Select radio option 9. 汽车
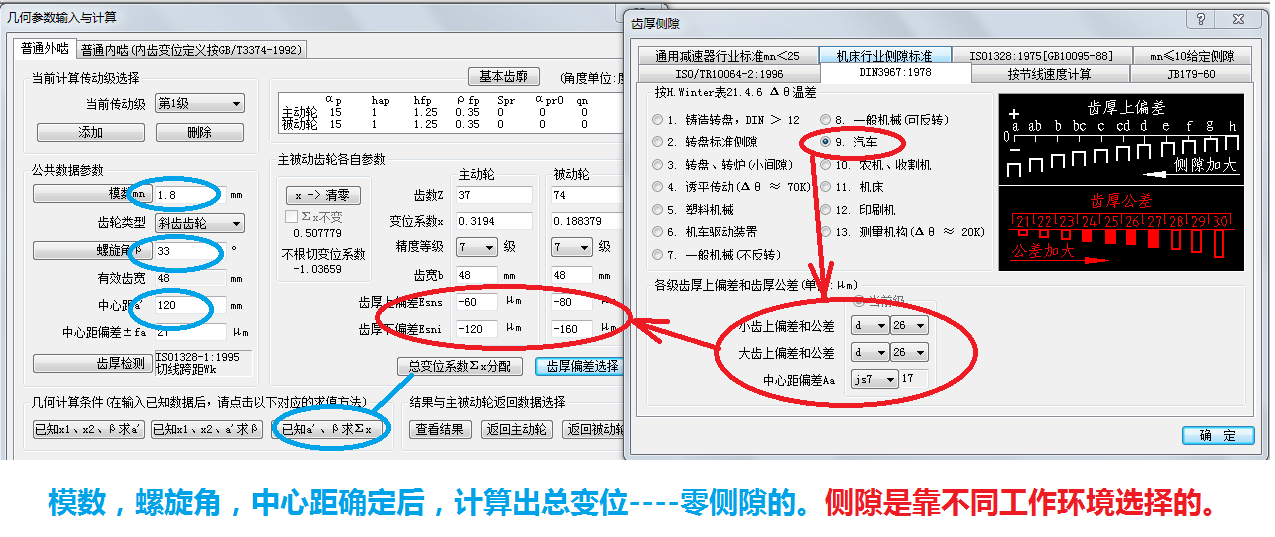Image resolution: width=1275 pixels, height=537 pixels. (825, 142)
